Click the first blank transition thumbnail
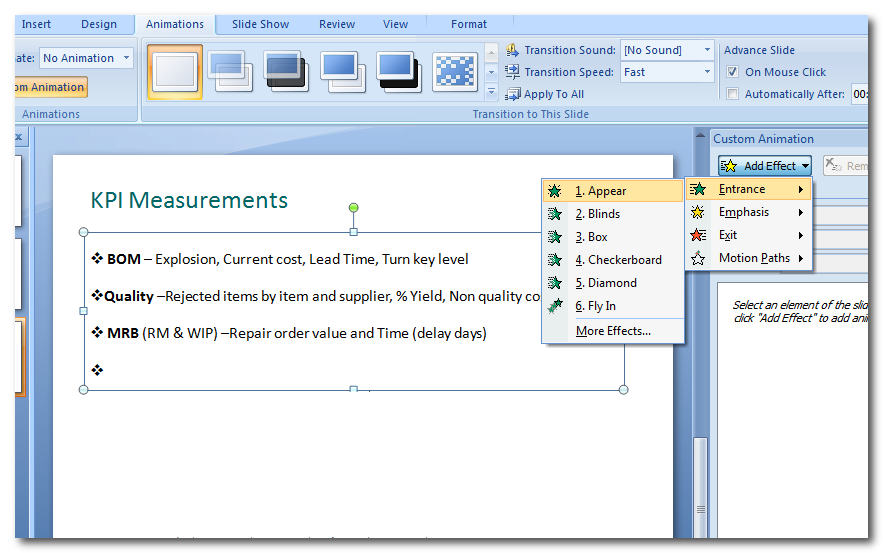Image resolution: width=883 pixels, height=553 pixels. (x=175, y=72)
